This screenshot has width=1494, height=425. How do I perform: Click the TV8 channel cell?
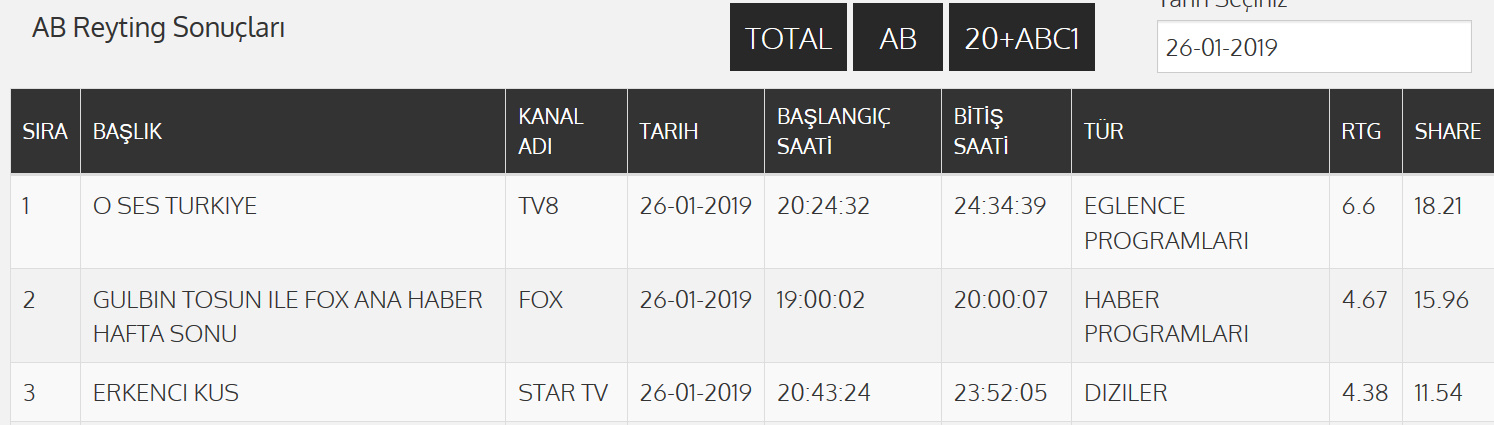click(x=541, y=207)
